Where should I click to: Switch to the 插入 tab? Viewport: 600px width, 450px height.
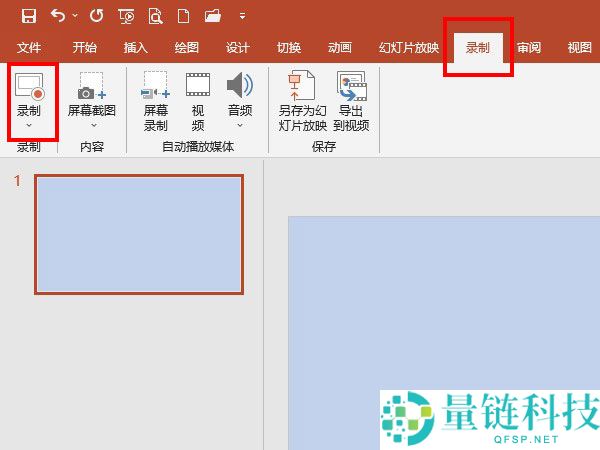pyautogui.click(x=135, y=47)
